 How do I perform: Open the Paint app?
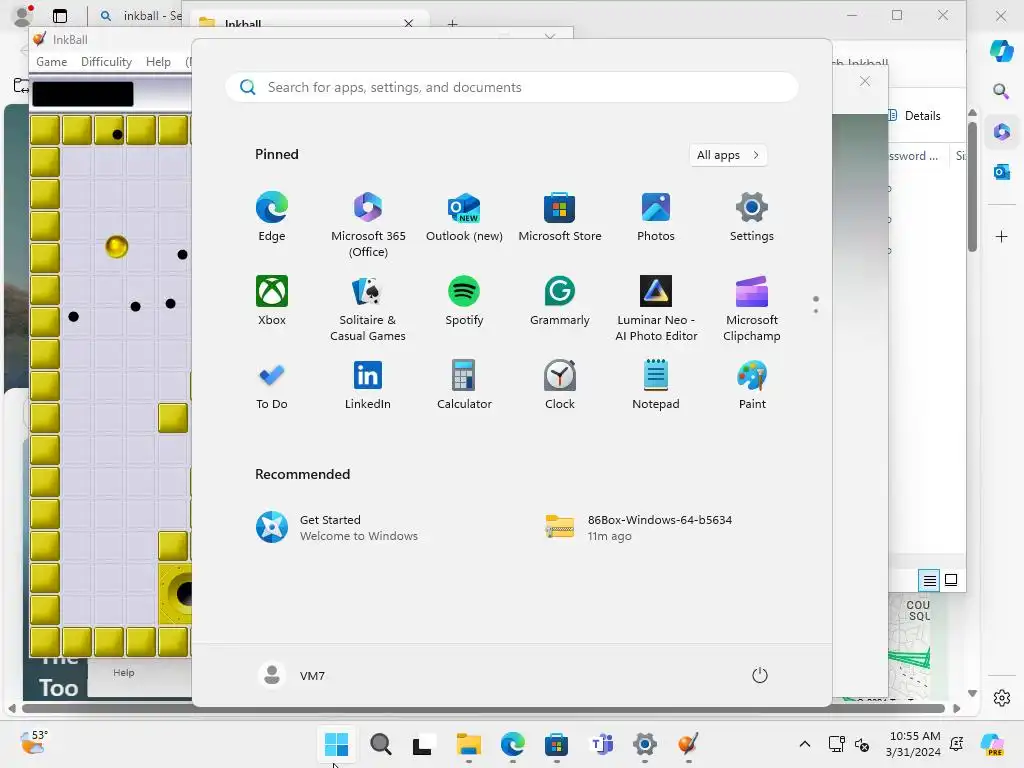point(752,385)
